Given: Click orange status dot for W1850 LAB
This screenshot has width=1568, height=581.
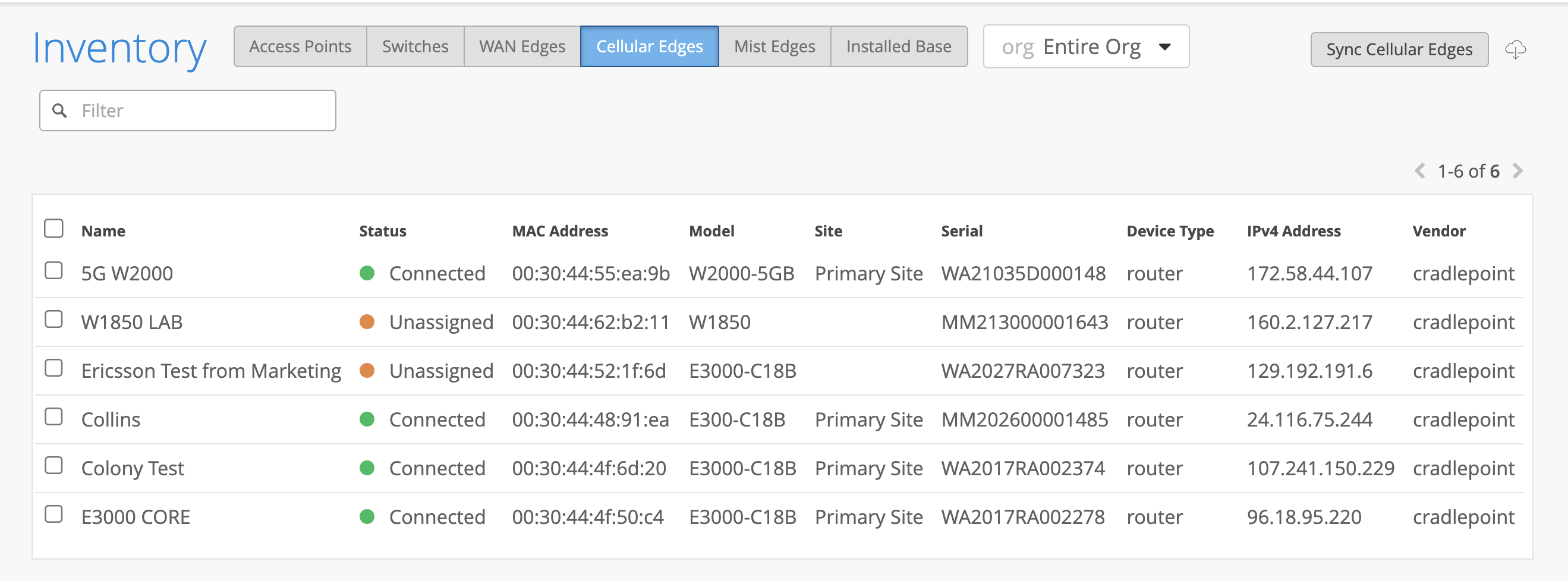Looking at the screenshot, I should point(367,322).
